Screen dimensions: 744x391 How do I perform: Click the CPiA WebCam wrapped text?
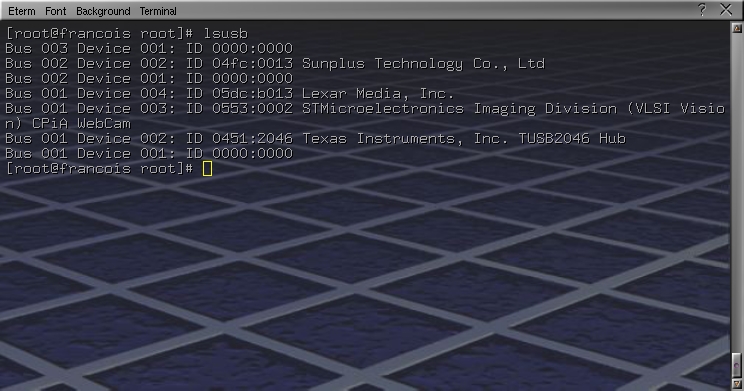(81, 123)
